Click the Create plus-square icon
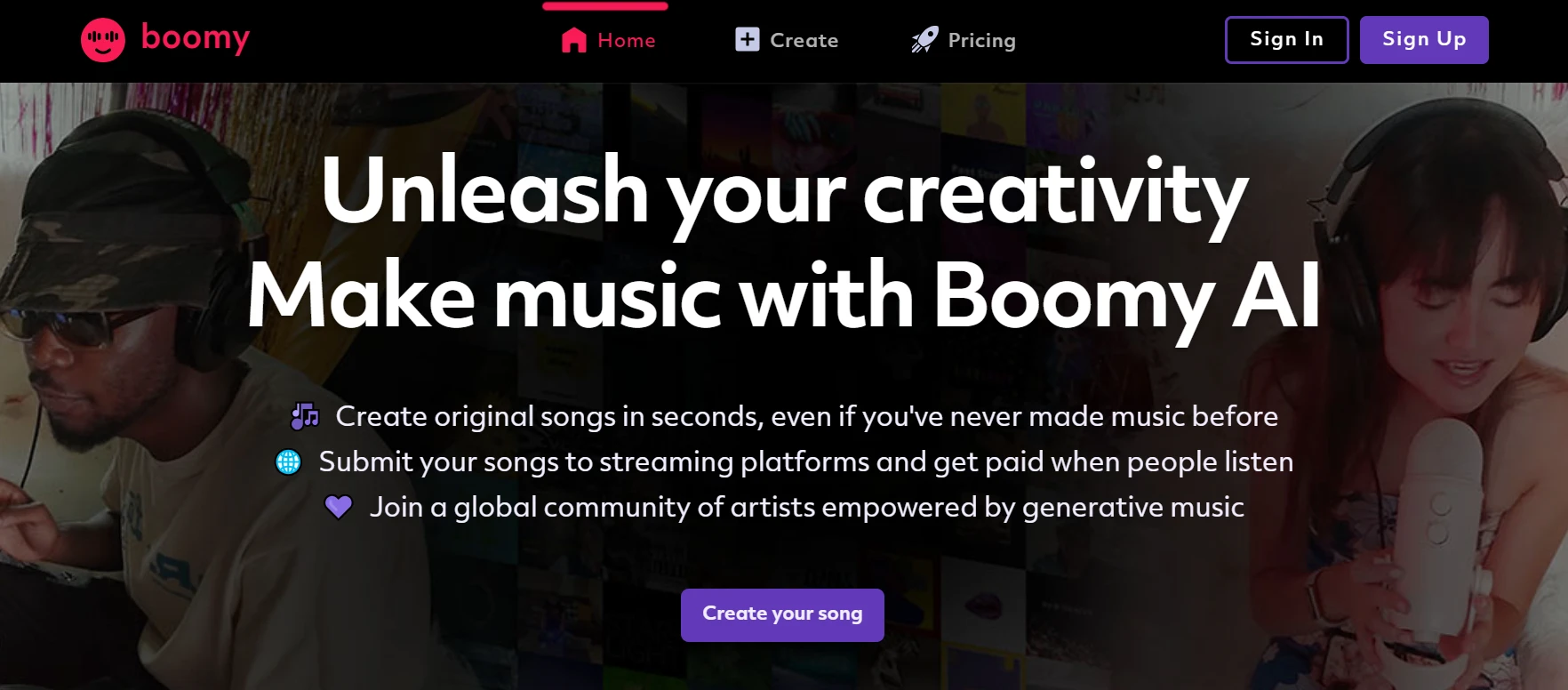This screenshot has height=690, width=1568. click(x=748, y=39)
